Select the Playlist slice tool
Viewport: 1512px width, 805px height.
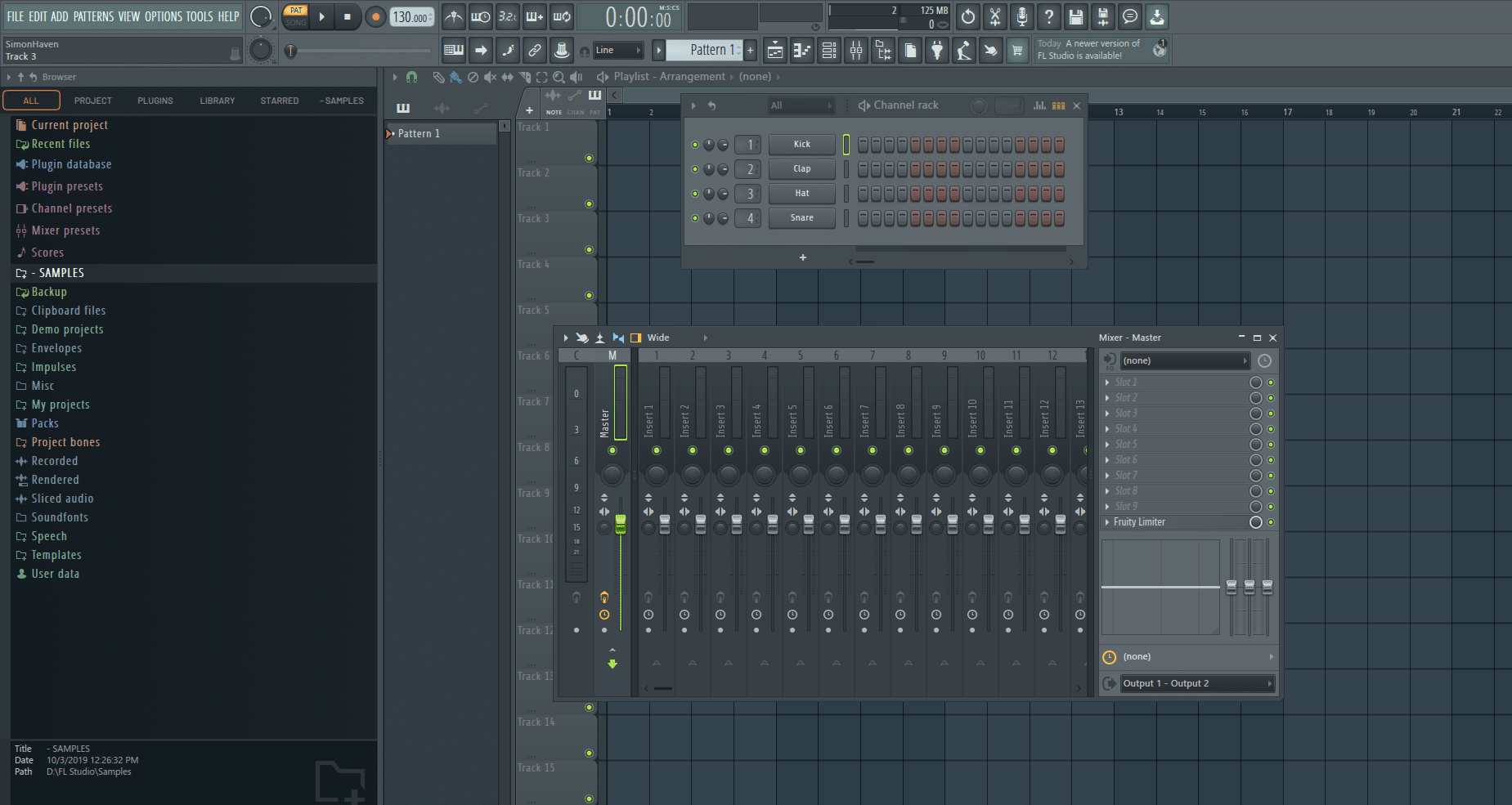pos(523,76)
